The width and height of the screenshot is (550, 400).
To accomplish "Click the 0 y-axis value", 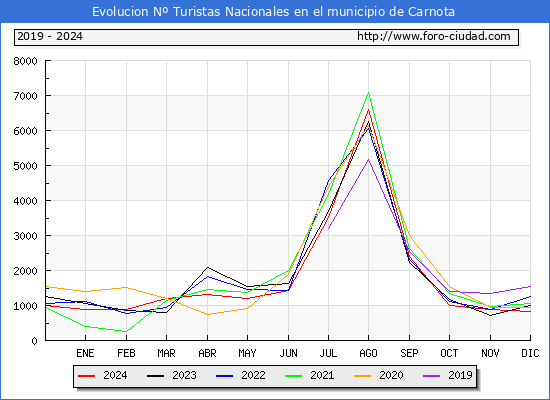I will 34,341.
